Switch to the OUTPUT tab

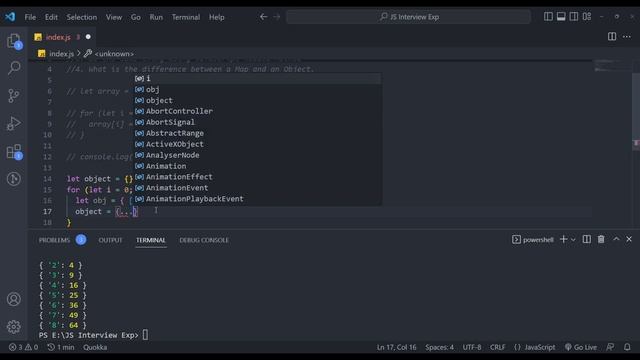point(110,240)
